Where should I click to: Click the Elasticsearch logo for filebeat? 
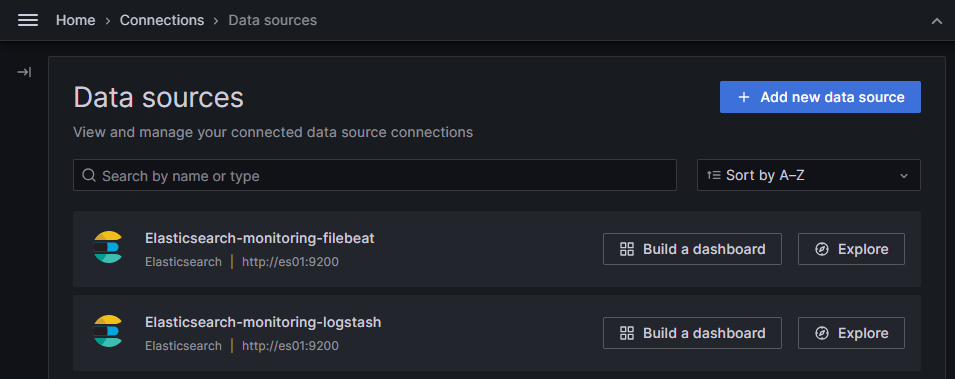(108, 247)
